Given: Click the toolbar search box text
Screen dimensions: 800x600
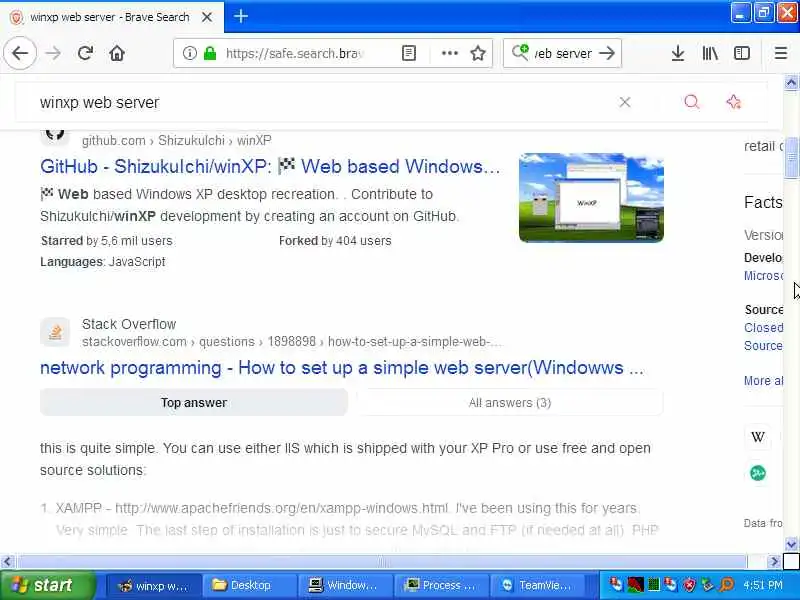Looking at the screenshot, I should pos(563,53).
